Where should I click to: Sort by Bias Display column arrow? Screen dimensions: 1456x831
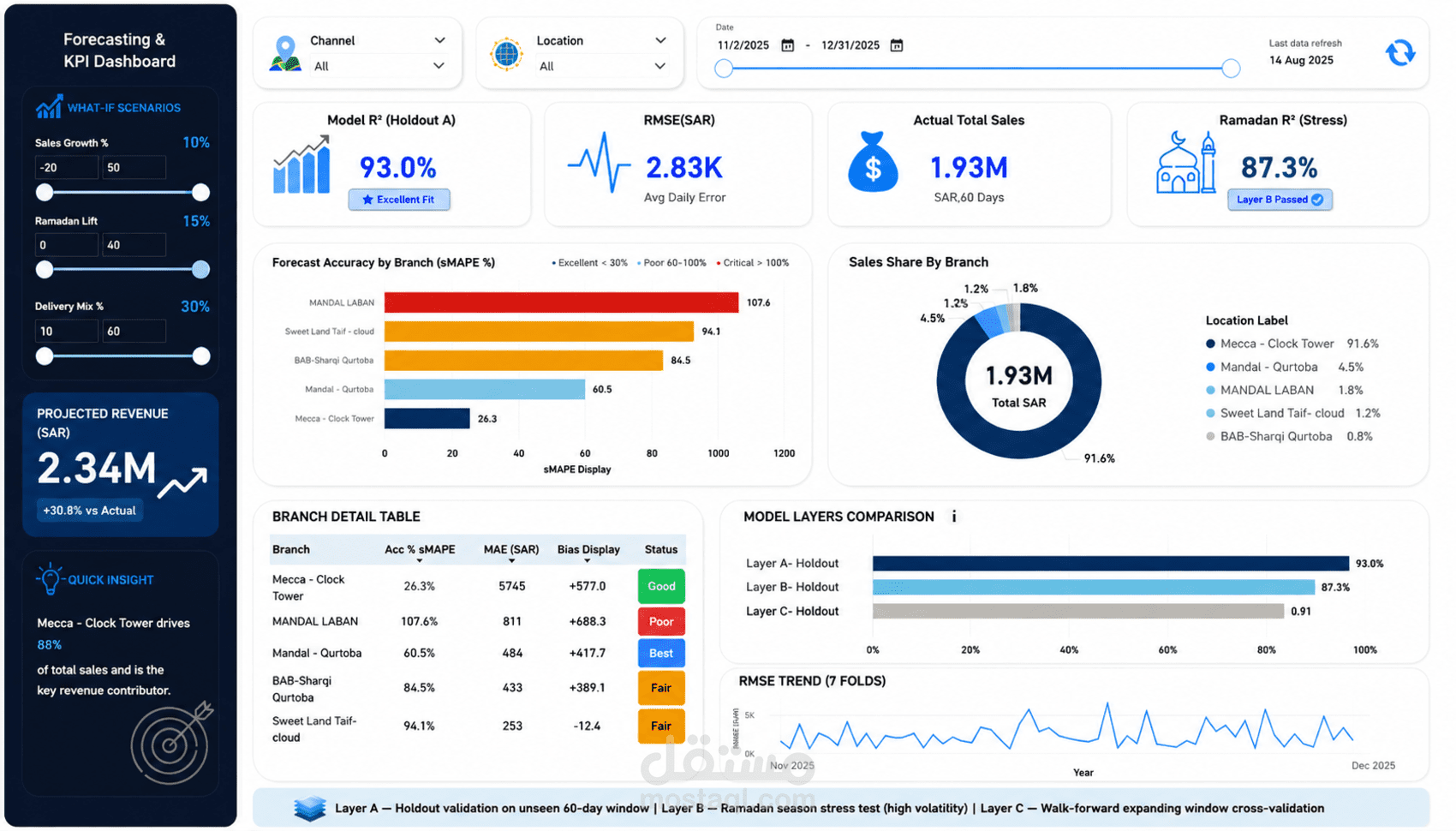[x=588, y=561]
